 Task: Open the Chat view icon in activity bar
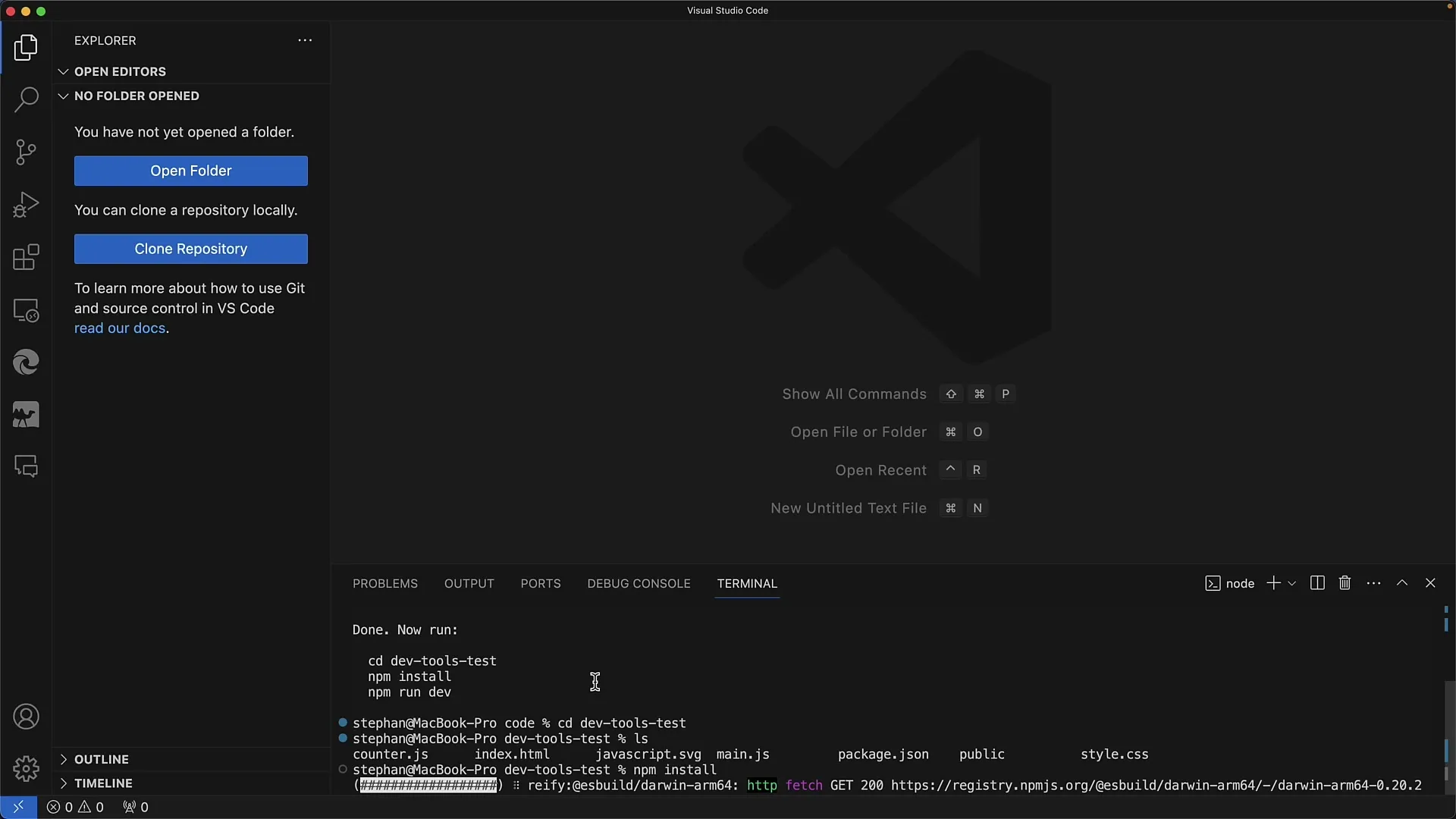pos(26,466)
